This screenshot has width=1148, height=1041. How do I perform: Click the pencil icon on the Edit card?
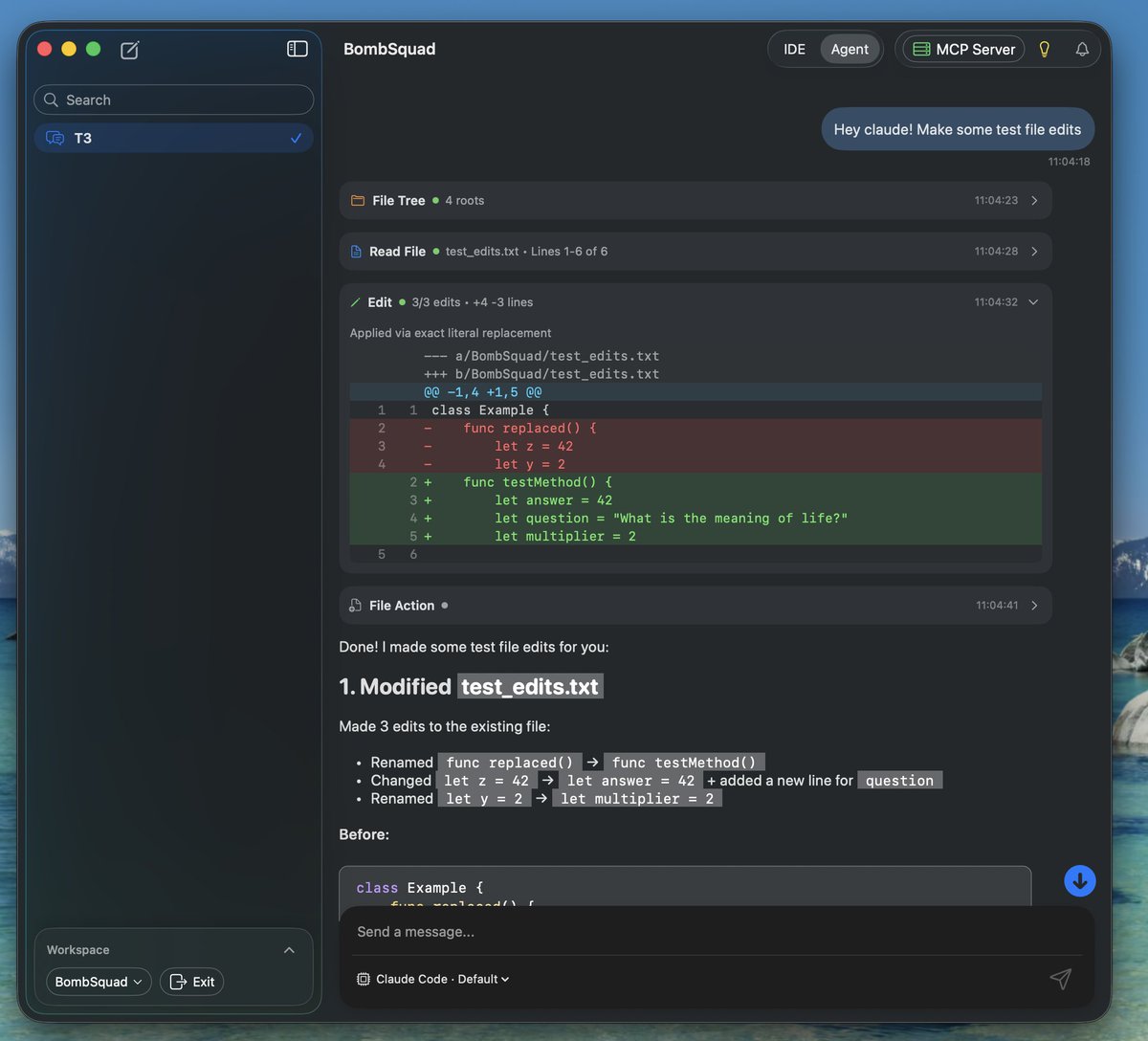(355, 301)
